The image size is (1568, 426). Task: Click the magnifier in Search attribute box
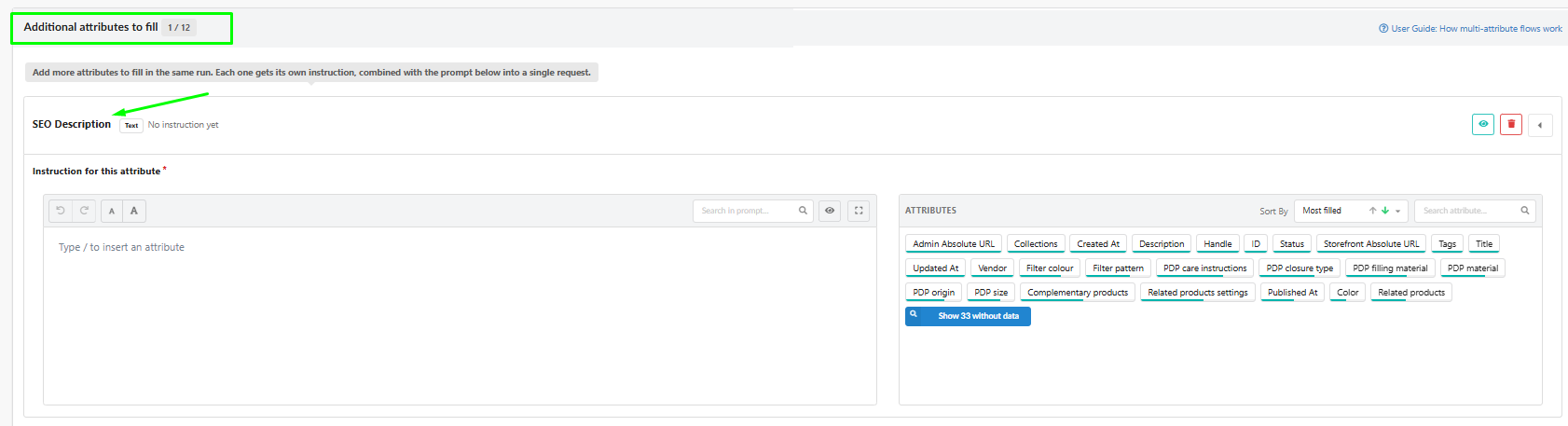pyautogui.click(x=1525, y=211)
